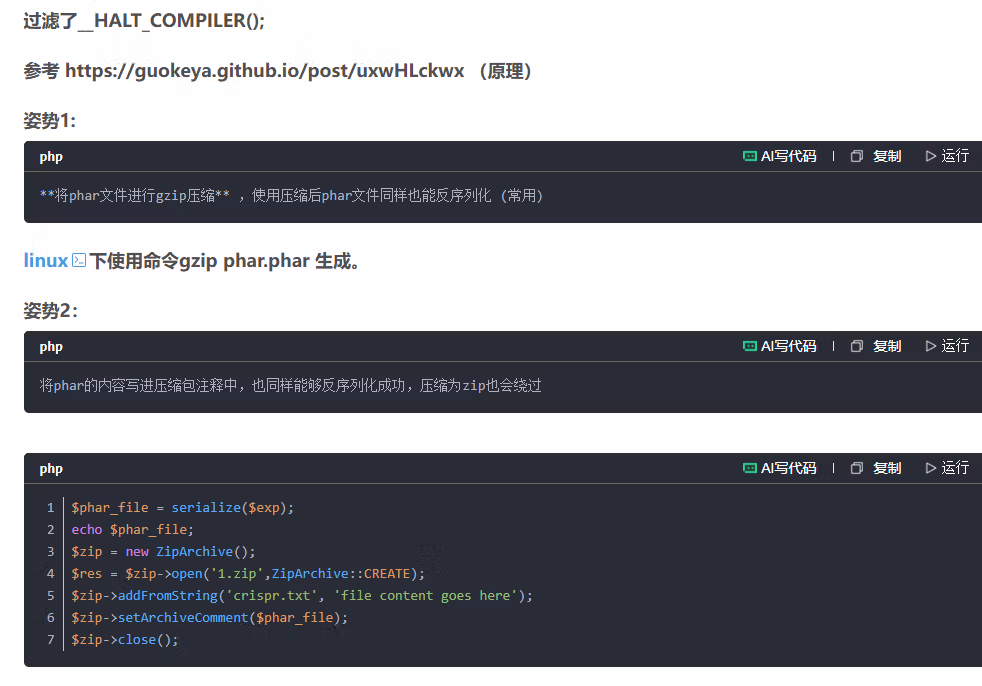Viewport: 982px width, 686px height.
Task: Click line number 4 in code gutter
Action: pos(51,574)
